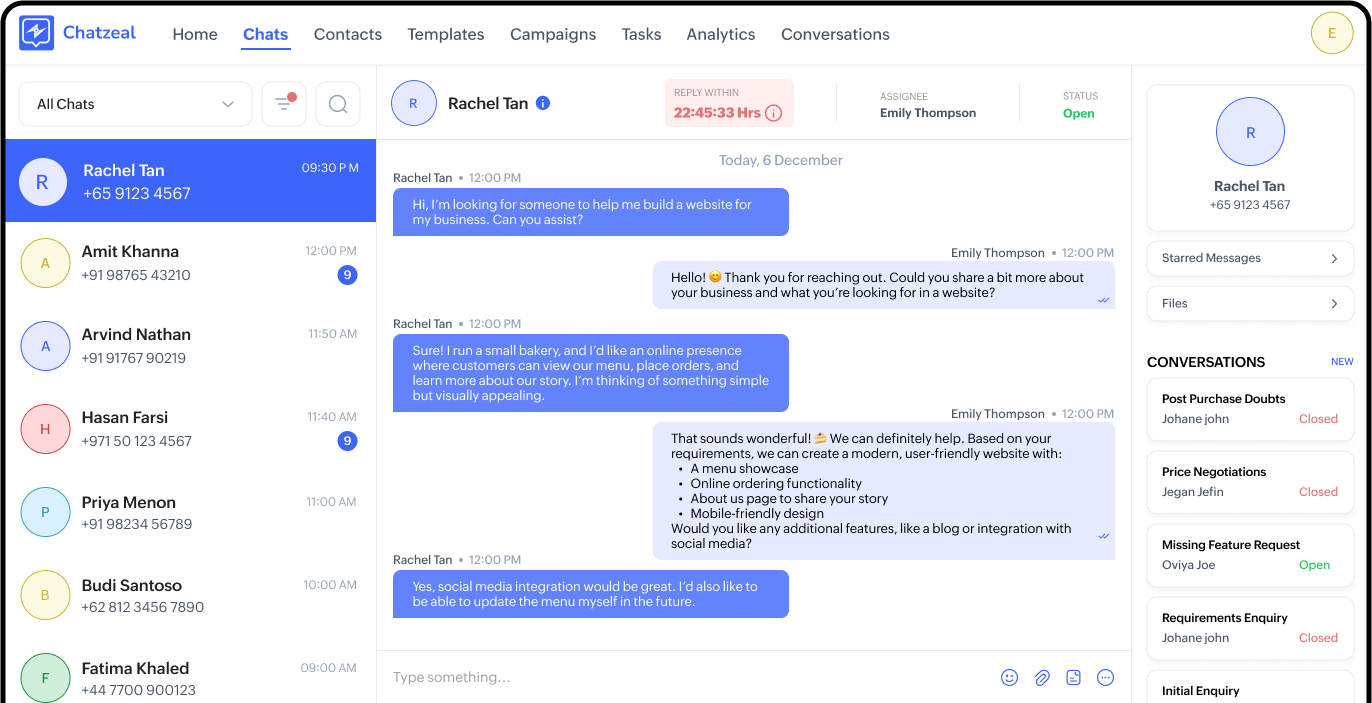This screenshot has height=703, width=1372.
Task: Open Amit Khanna chat
Action: point(191,263)
